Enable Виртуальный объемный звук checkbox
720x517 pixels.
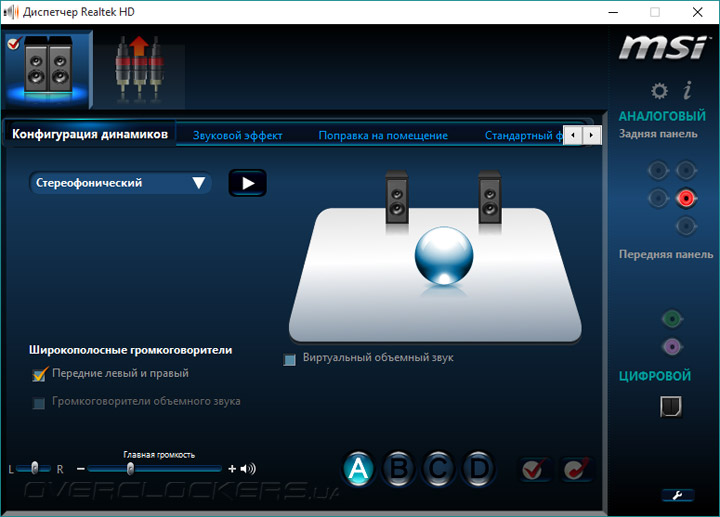pos(289,359)
